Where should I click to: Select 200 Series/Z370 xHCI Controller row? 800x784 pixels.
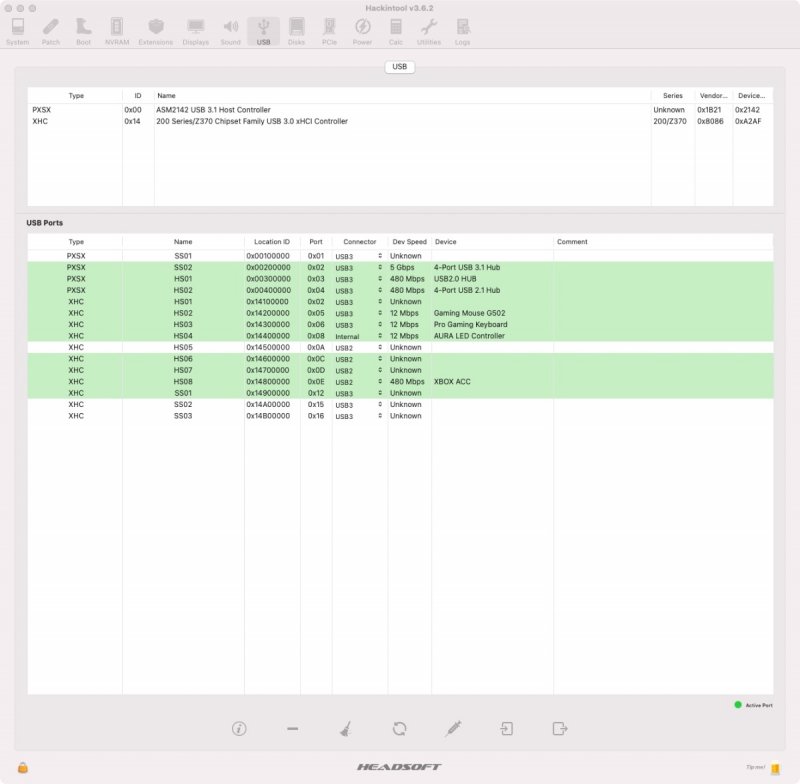[x=400, y=121]
